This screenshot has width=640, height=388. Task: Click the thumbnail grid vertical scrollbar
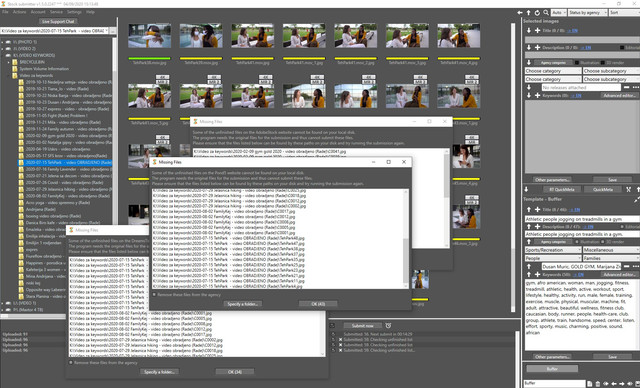(x=513, y=167)
